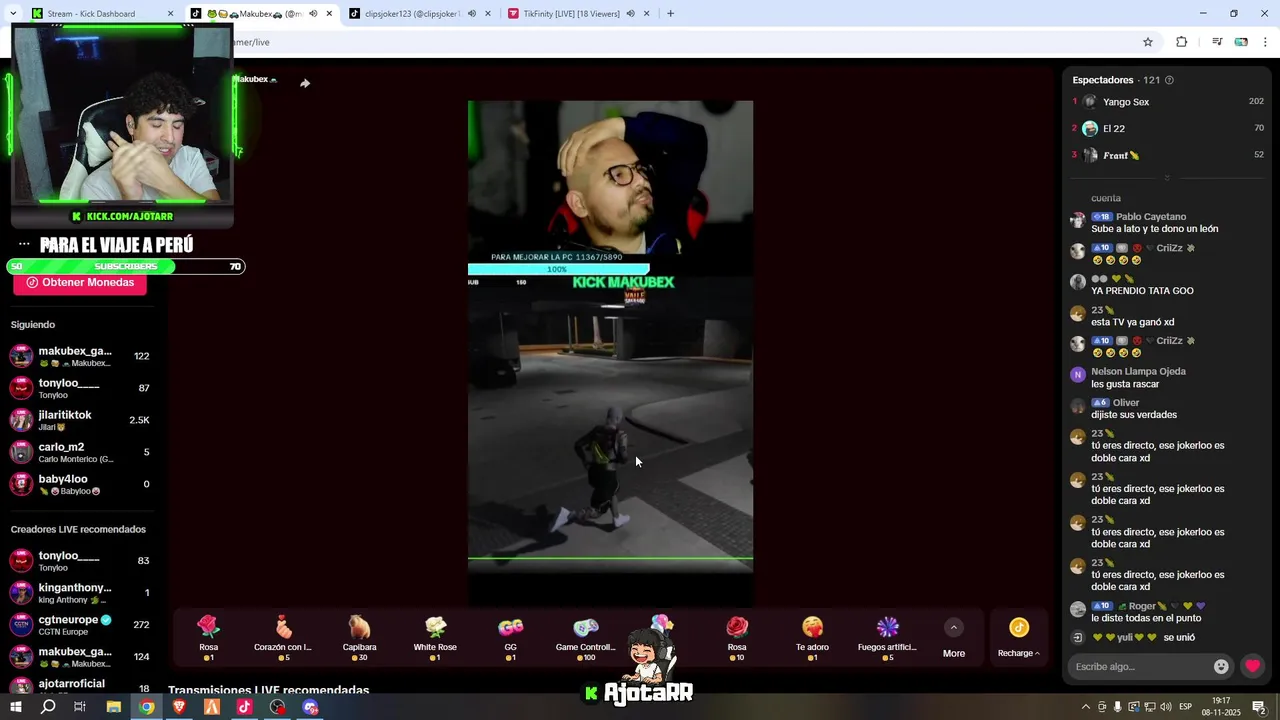Viewport: 1280px width, 720px height.
Task: View third-ranked viewer Frant
Action: pyautogui.click(x=1167, y=155)
